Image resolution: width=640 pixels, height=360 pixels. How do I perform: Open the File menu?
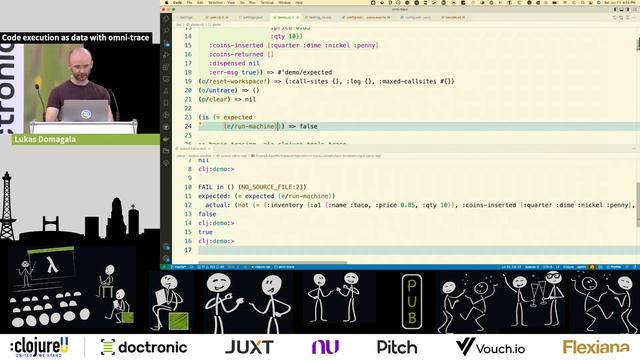point(189,2)
